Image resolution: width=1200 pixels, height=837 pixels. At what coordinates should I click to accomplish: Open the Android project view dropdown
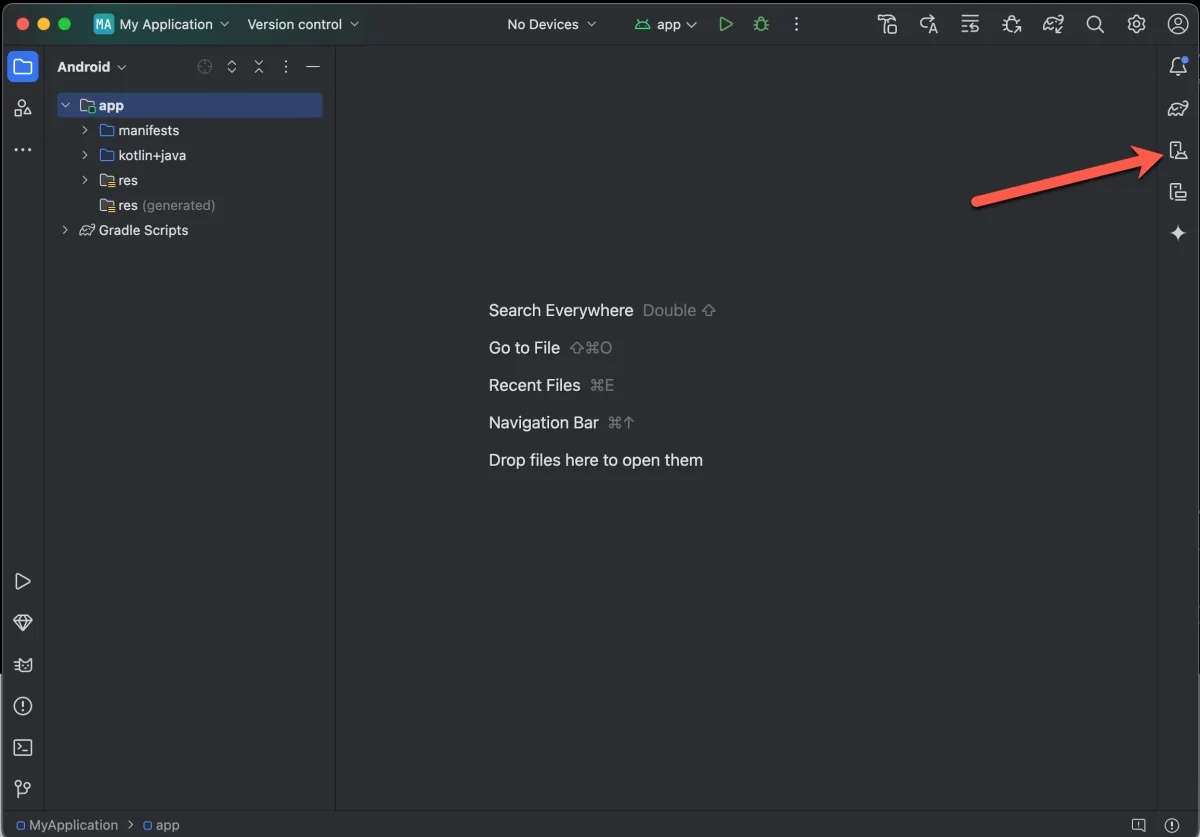pos(92,67)
